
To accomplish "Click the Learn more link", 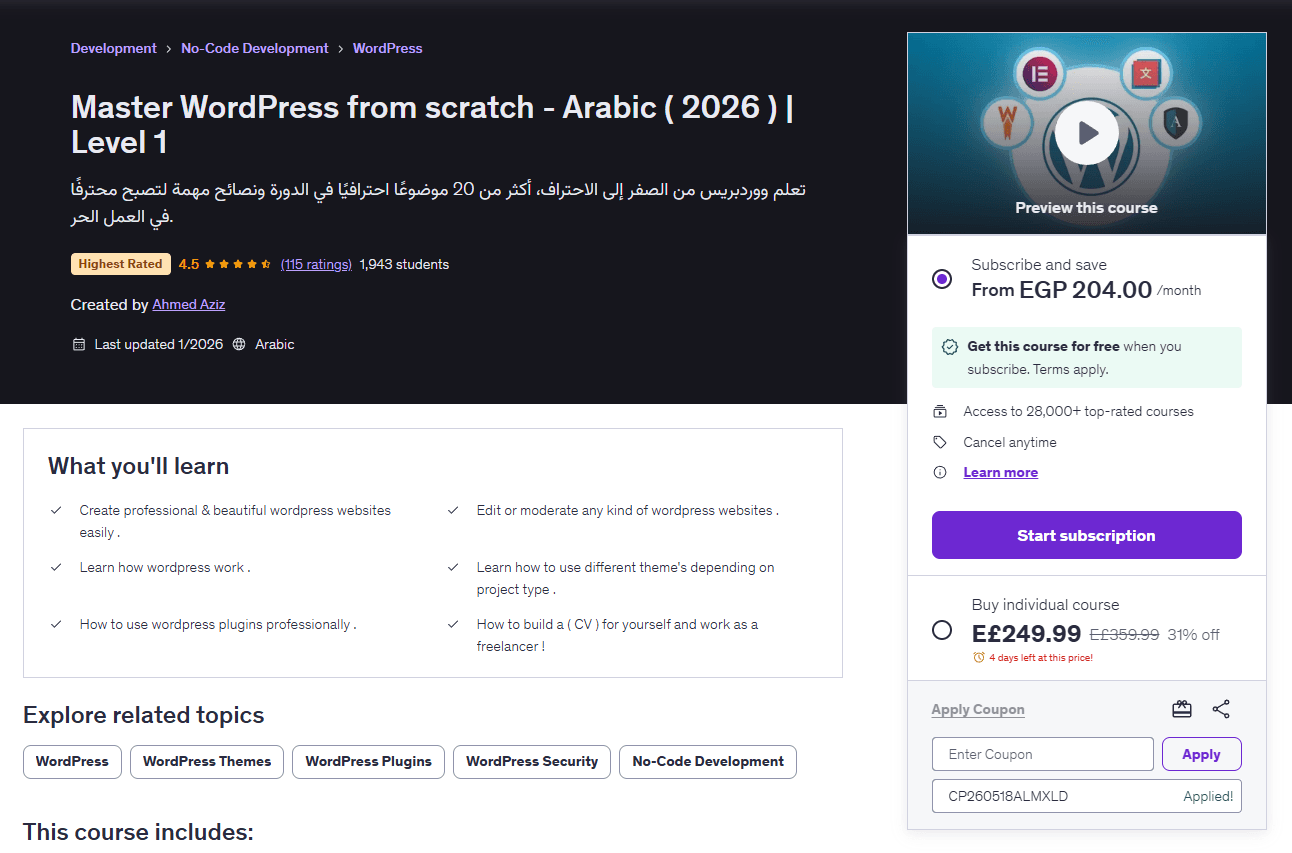I will [1001, 472].
